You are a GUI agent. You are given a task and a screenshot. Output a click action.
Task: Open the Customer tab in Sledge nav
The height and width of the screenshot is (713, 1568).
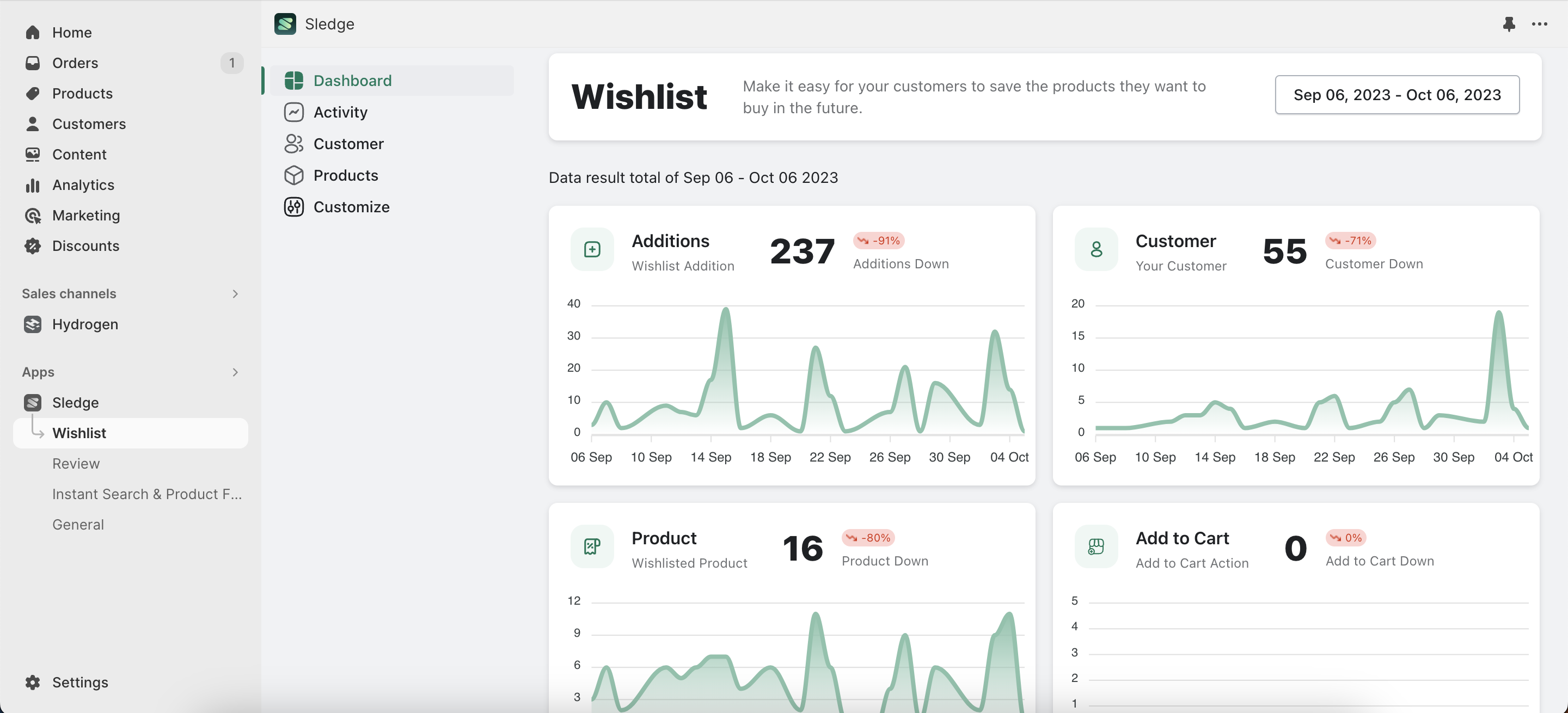[x=348, y=144]
